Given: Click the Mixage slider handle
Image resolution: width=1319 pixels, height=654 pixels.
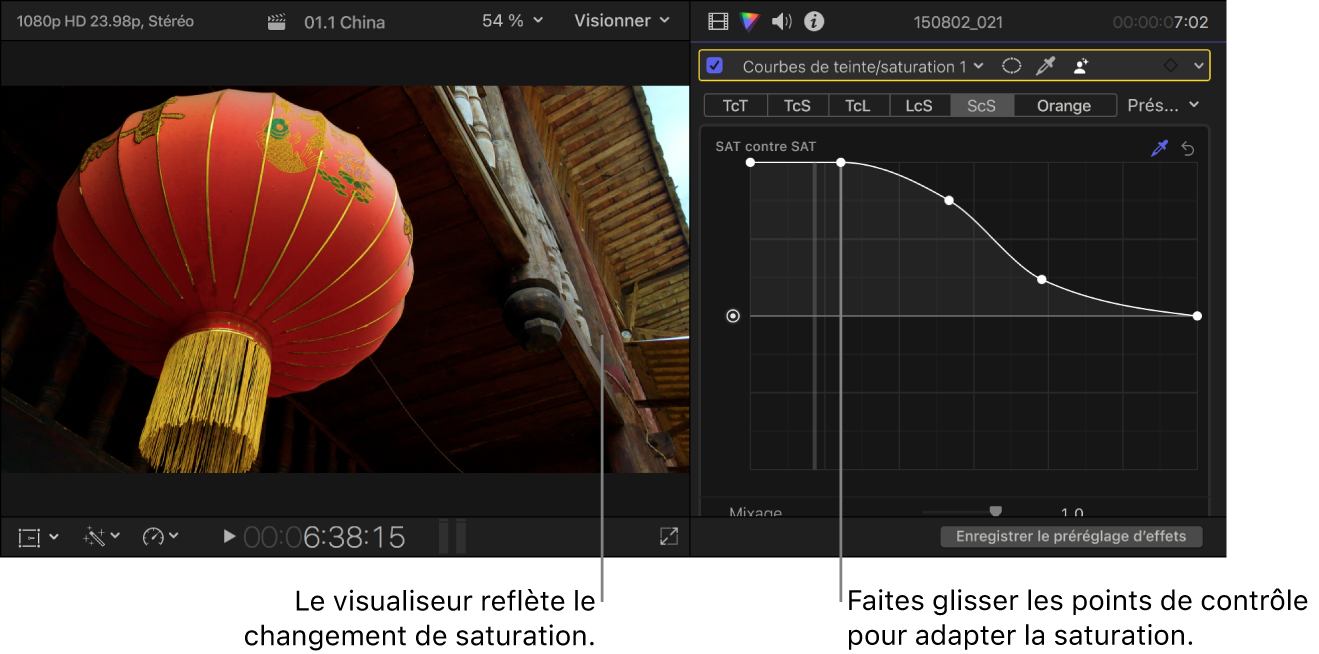Looking at the screenshot, I should tap(995, 511).
